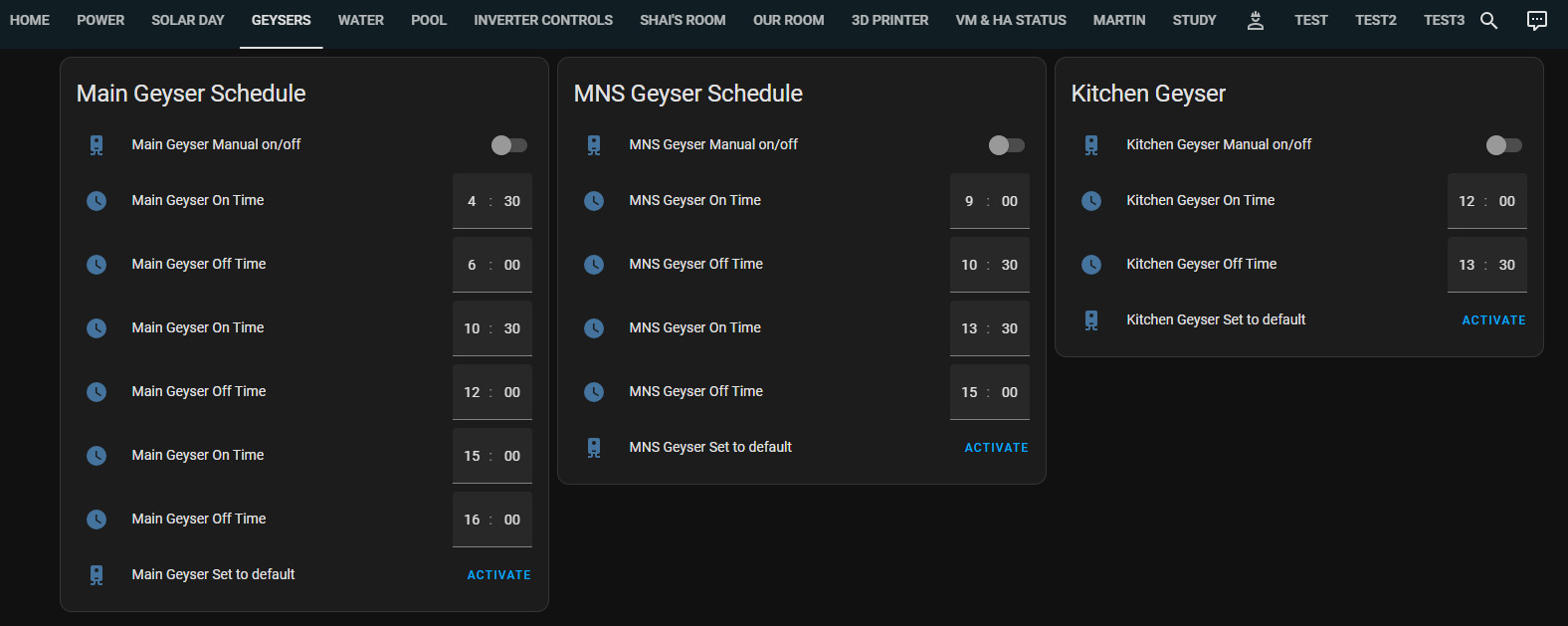Click clock icon for Main Geyser On Time 15:00

point(97,456)
